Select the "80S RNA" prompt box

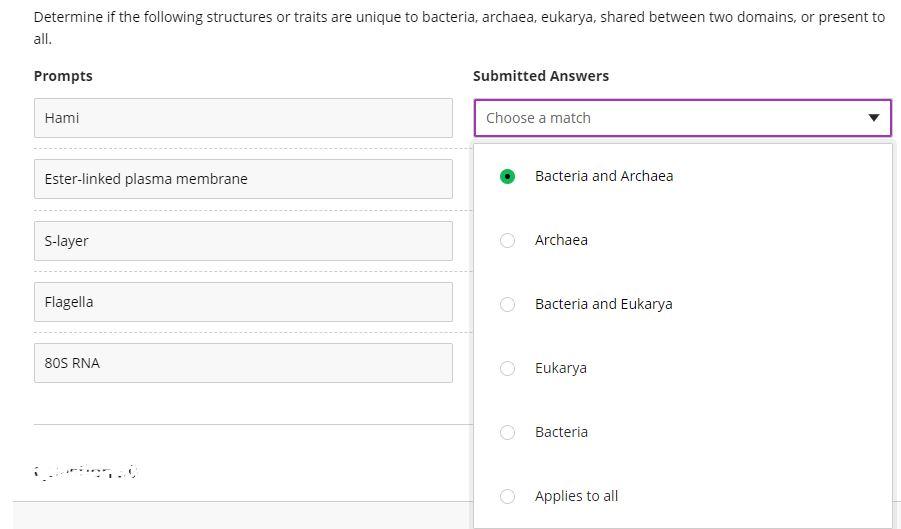[x=243, y=363]
